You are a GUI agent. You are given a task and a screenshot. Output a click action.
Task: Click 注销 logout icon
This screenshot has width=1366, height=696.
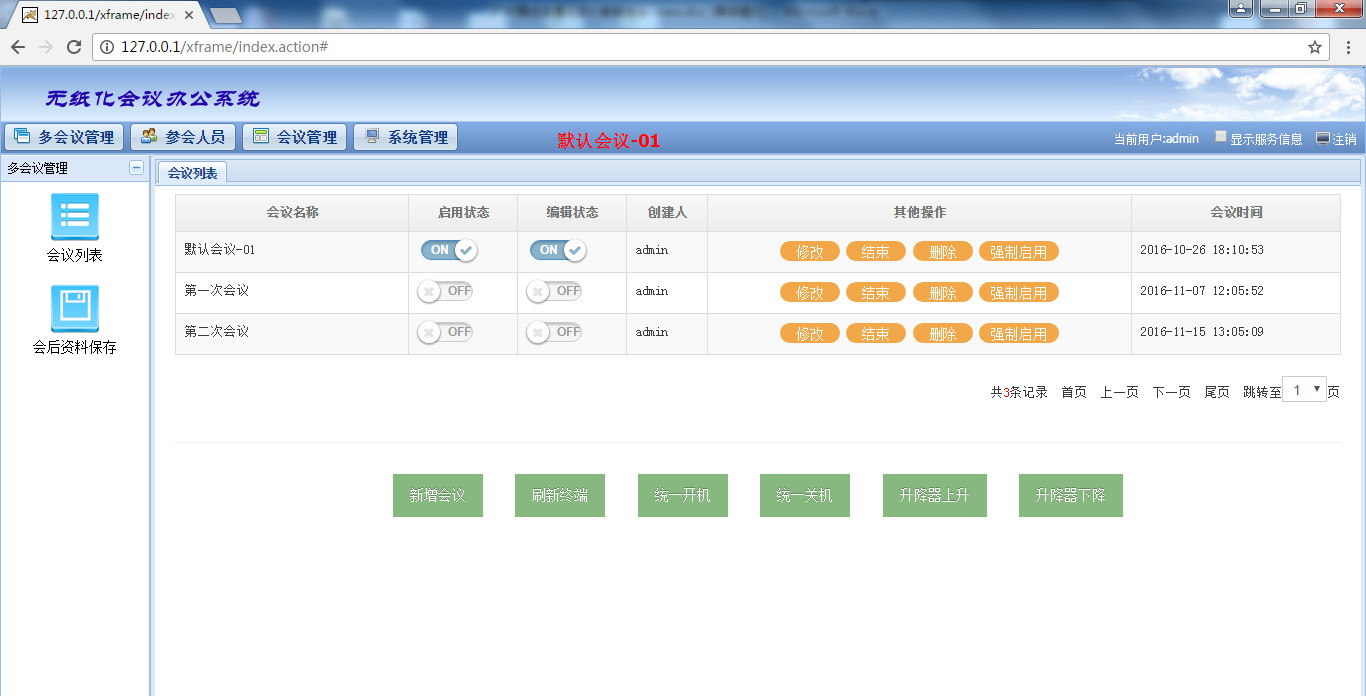click(x=1323, y=139)
